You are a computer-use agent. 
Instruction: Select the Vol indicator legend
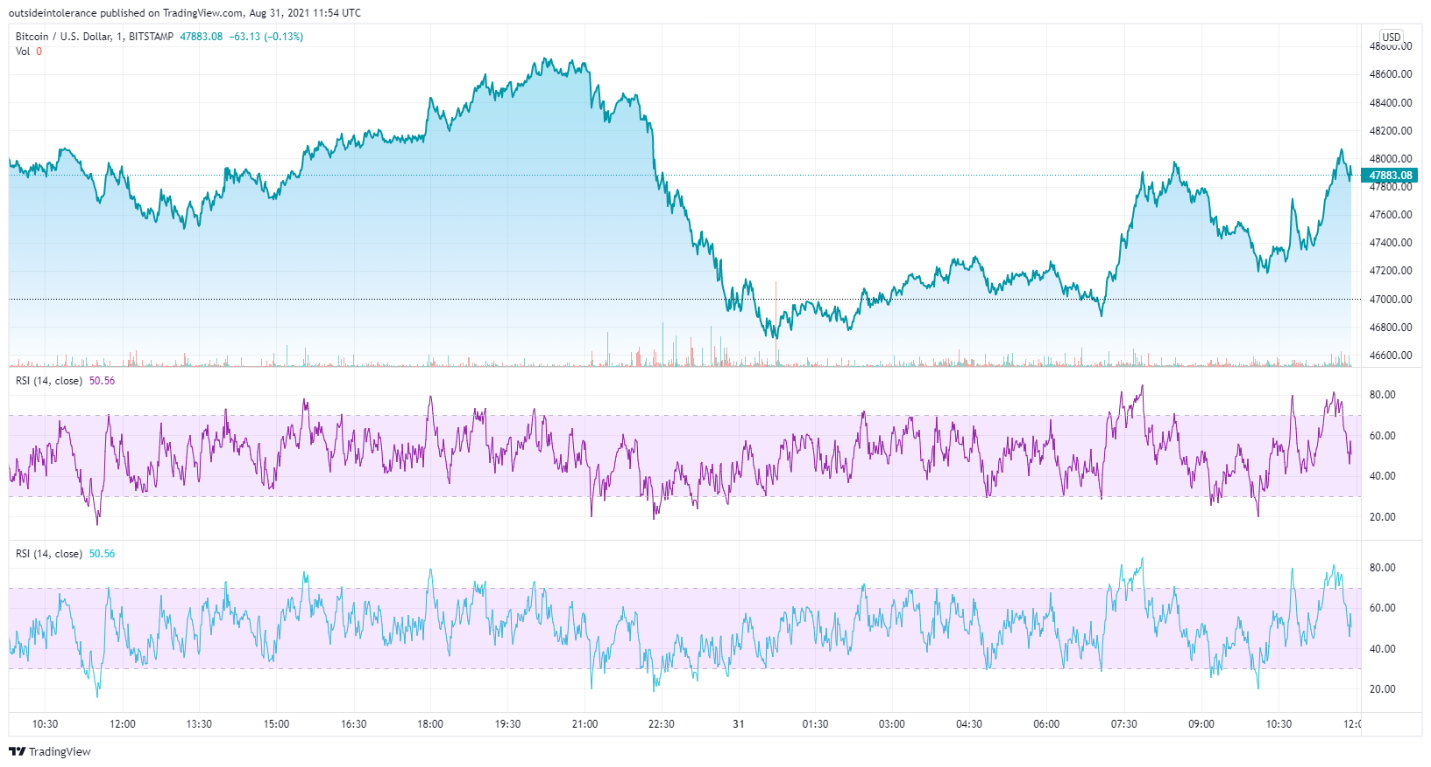tap(28, 51)
